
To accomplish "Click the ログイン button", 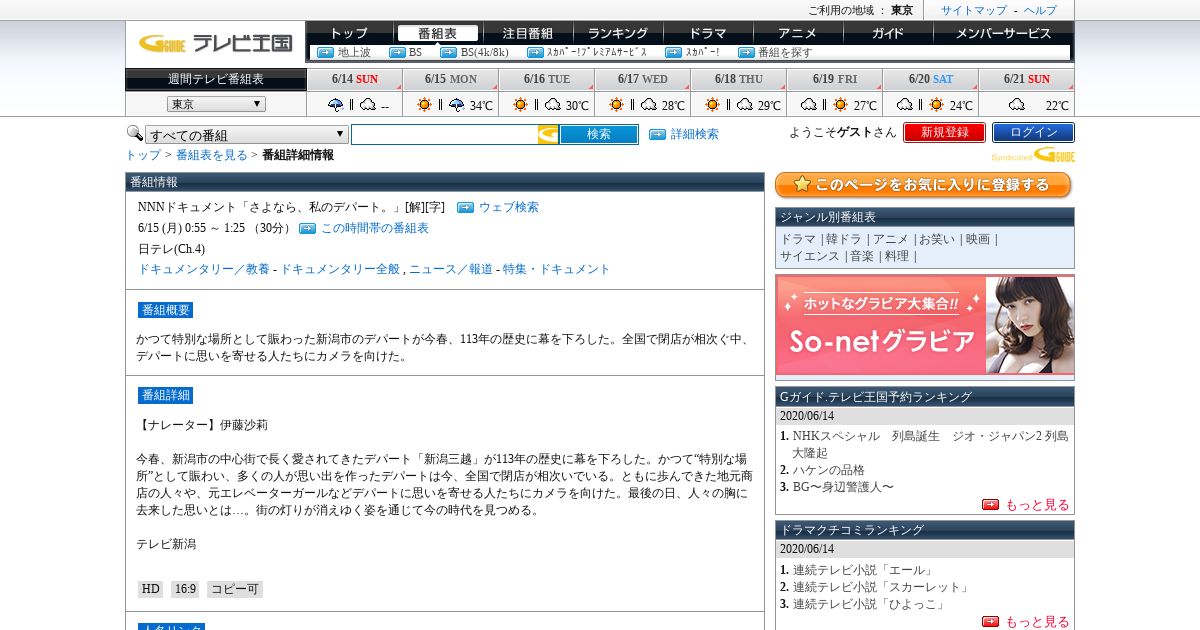I will pyautogui.click(x=1033, y=132).
